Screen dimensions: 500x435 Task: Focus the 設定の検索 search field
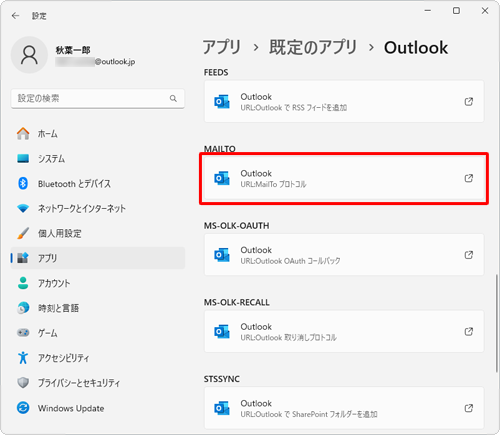pyautogui.click(x=97, y=98)
